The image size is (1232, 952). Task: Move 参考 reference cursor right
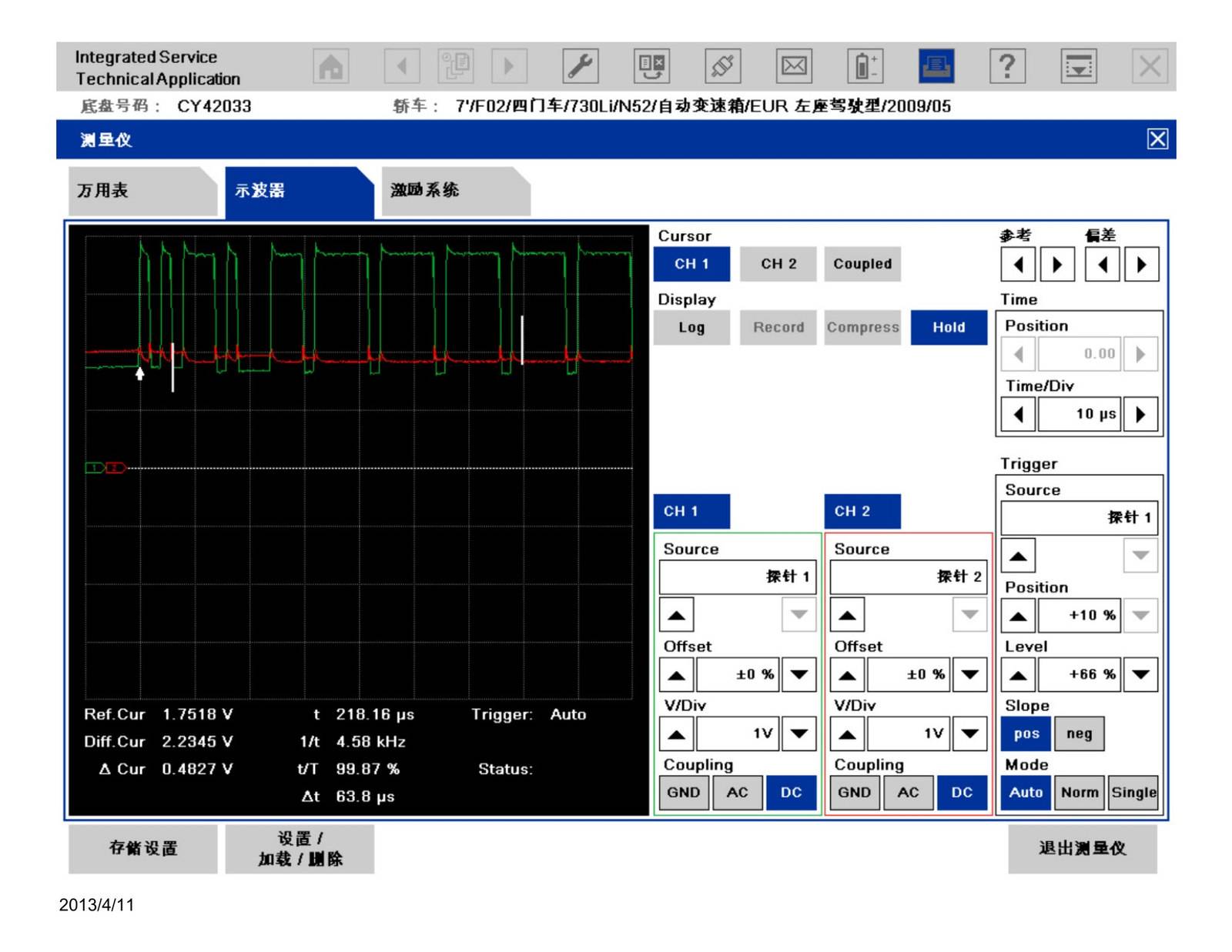[1057, 265]
